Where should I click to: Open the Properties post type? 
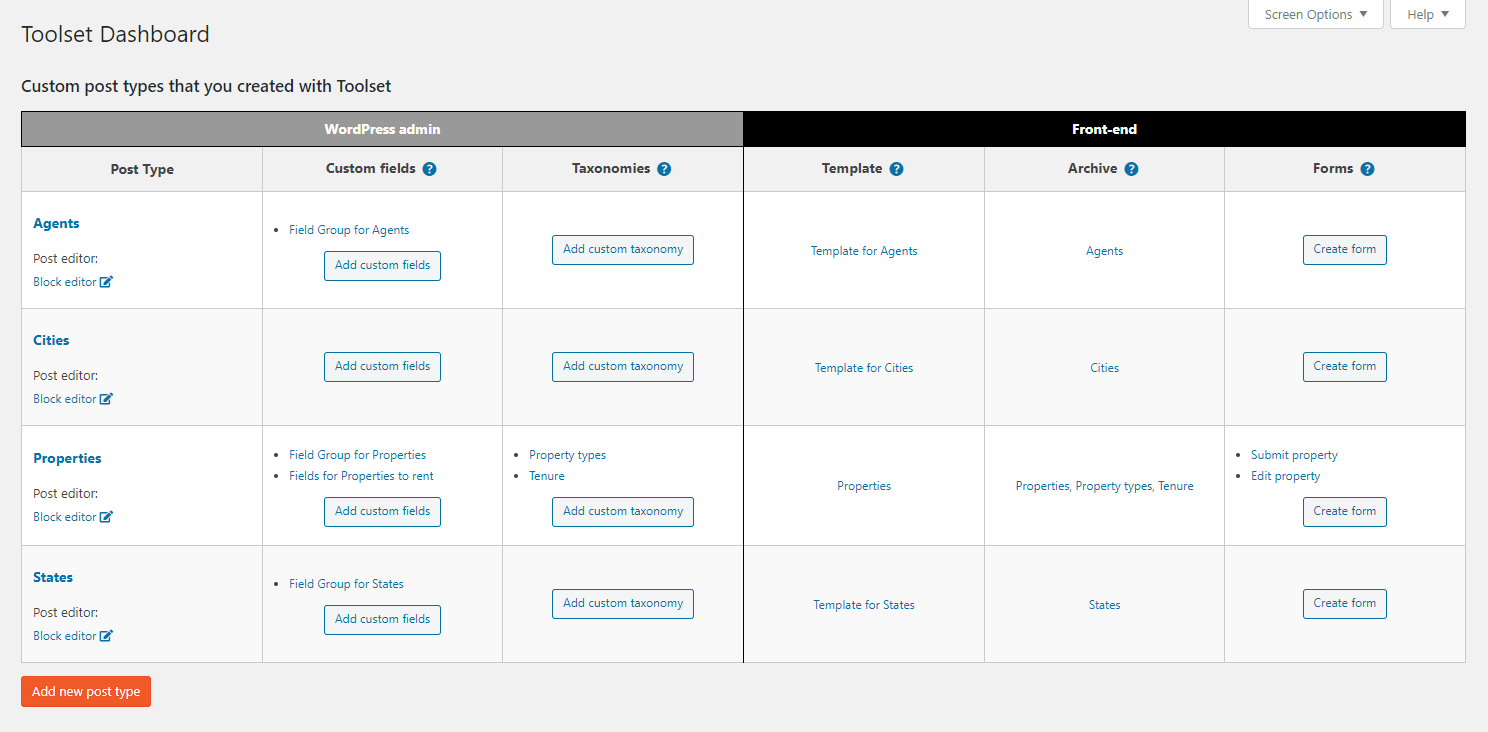(67, 459)
